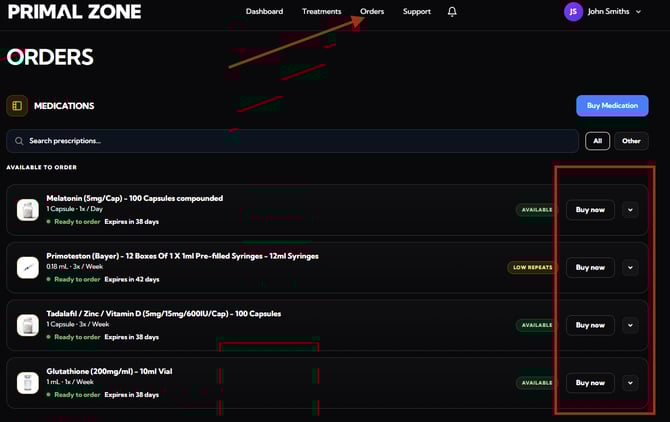This screenshot has width=670, height=422.
Task: Click the Medications panel icon
Action: coord(17,106)
